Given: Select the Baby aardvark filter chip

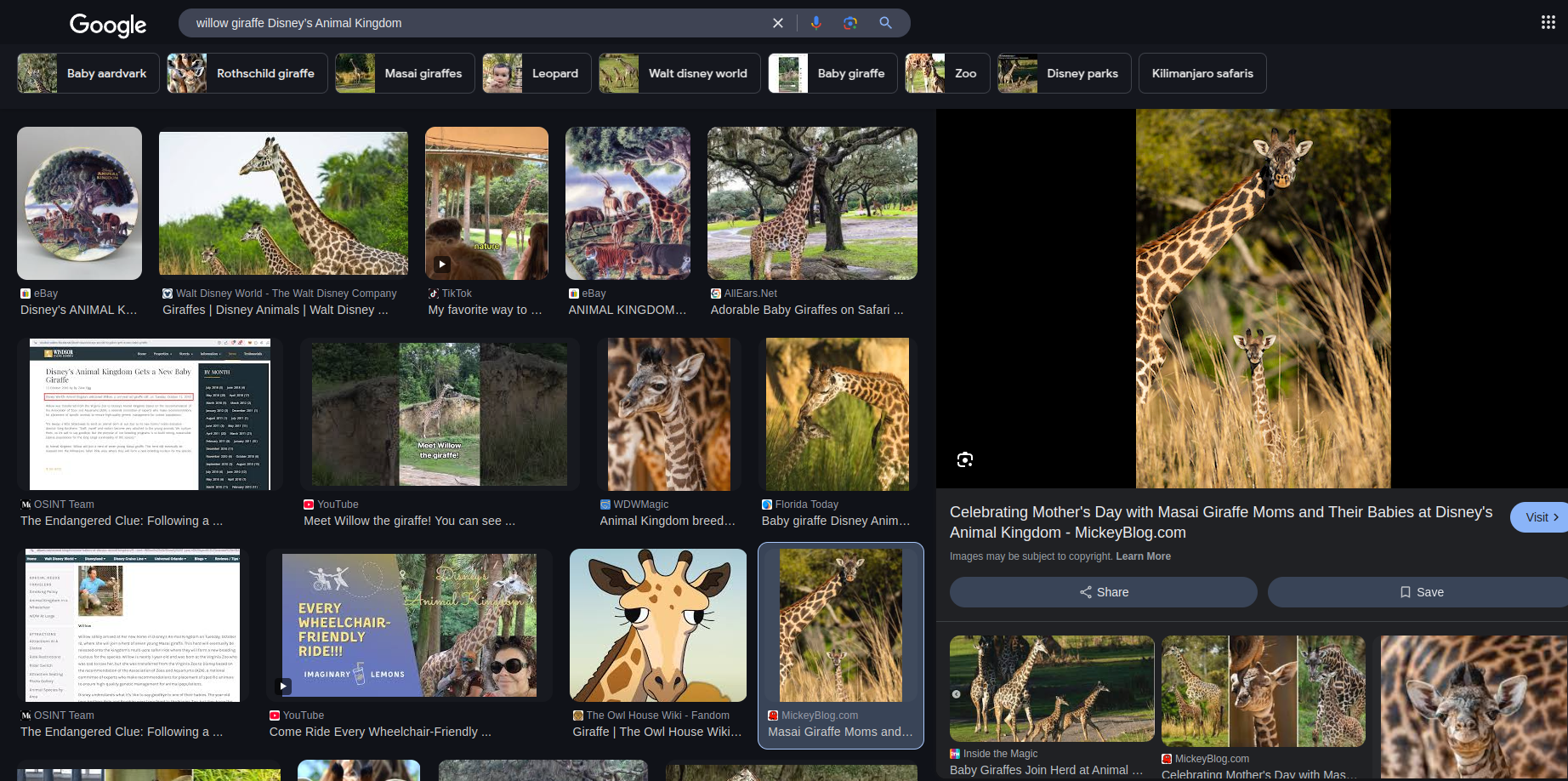Looking at the screenshot, I should [x=88, y=73].
